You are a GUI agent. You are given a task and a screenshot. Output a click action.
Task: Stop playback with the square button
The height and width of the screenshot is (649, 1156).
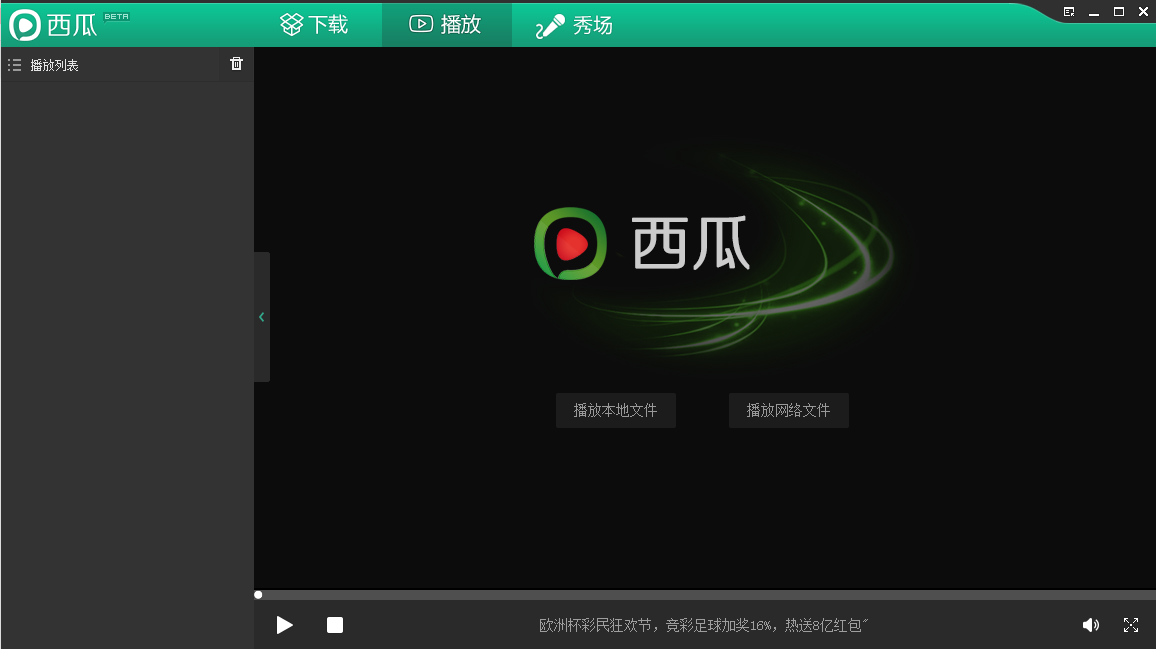[x=335, y=624]
